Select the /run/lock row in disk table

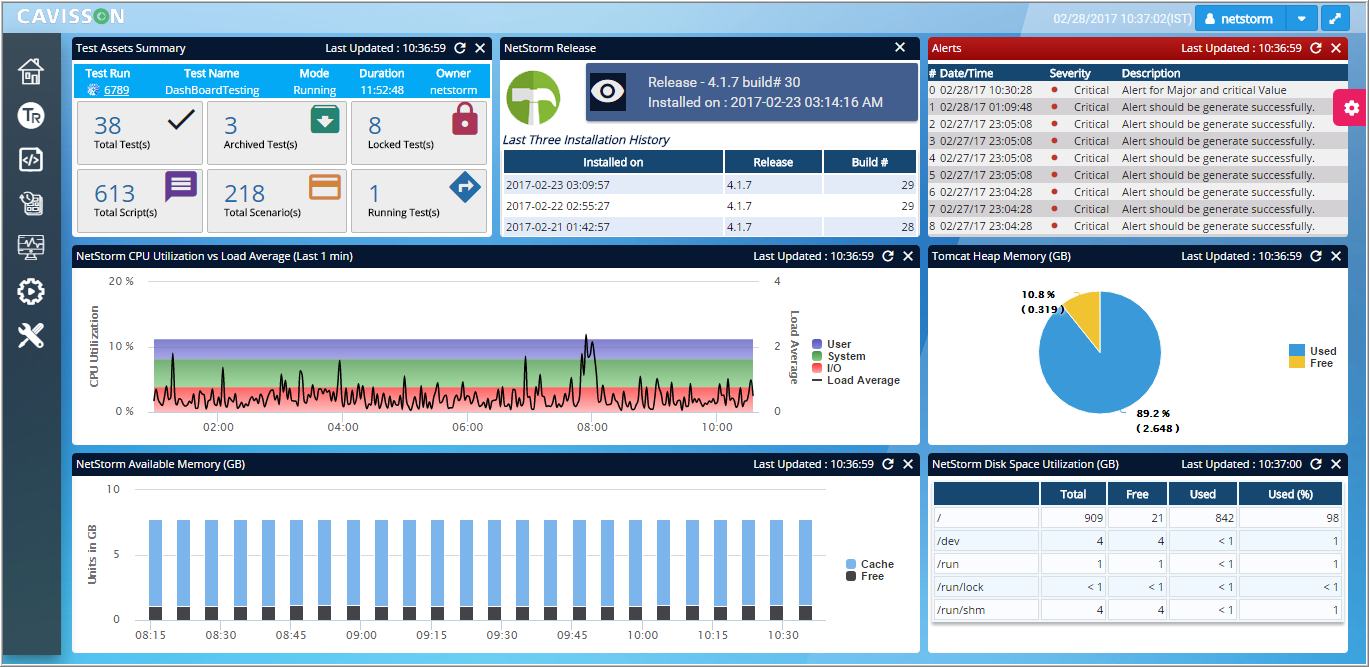click(x=1138, y=587)
